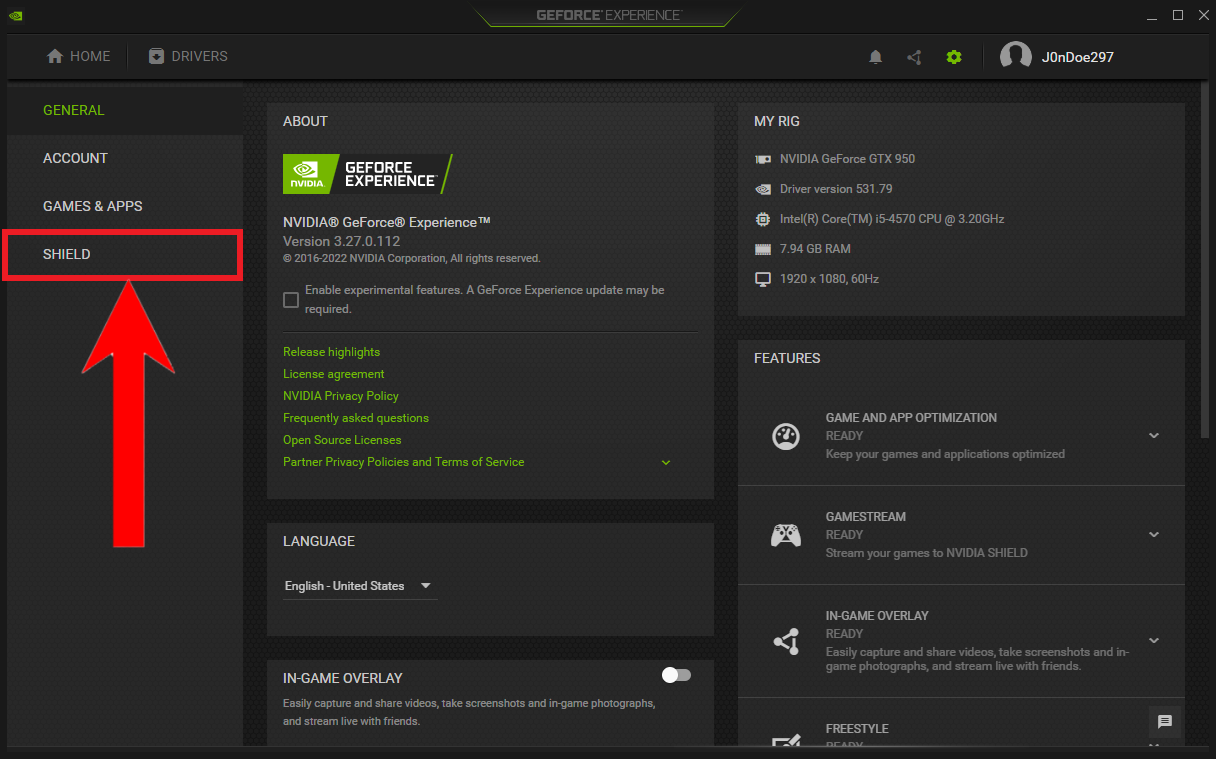Click the Intel Core i5-4570 CPU text
The width and height of the screenshot is (1216, 759).
coord(892,219)
